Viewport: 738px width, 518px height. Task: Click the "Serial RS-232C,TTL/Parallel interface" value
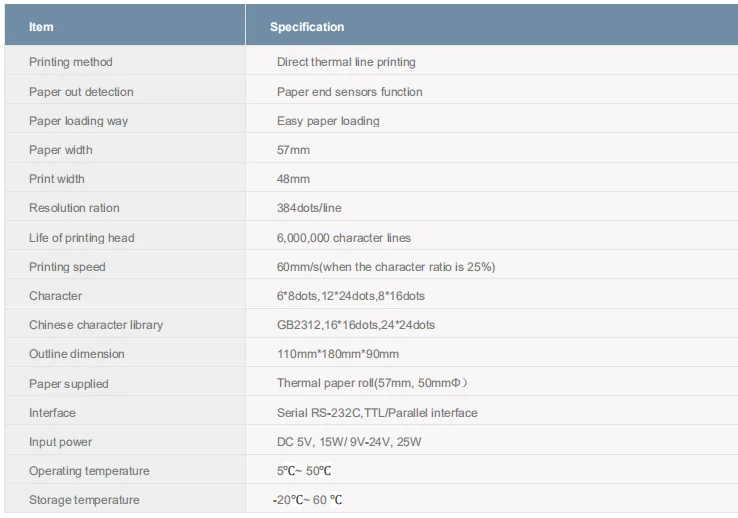pos(377,413)
